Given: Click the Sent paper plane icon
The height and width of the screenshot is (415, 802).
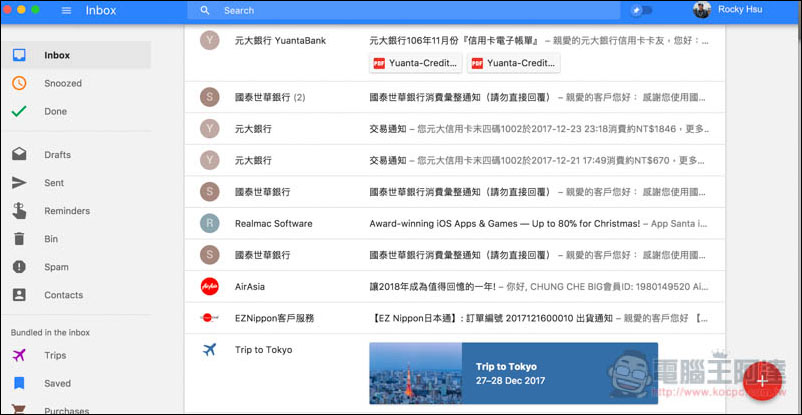Looking at the screenshot, I should click(19, 183).
